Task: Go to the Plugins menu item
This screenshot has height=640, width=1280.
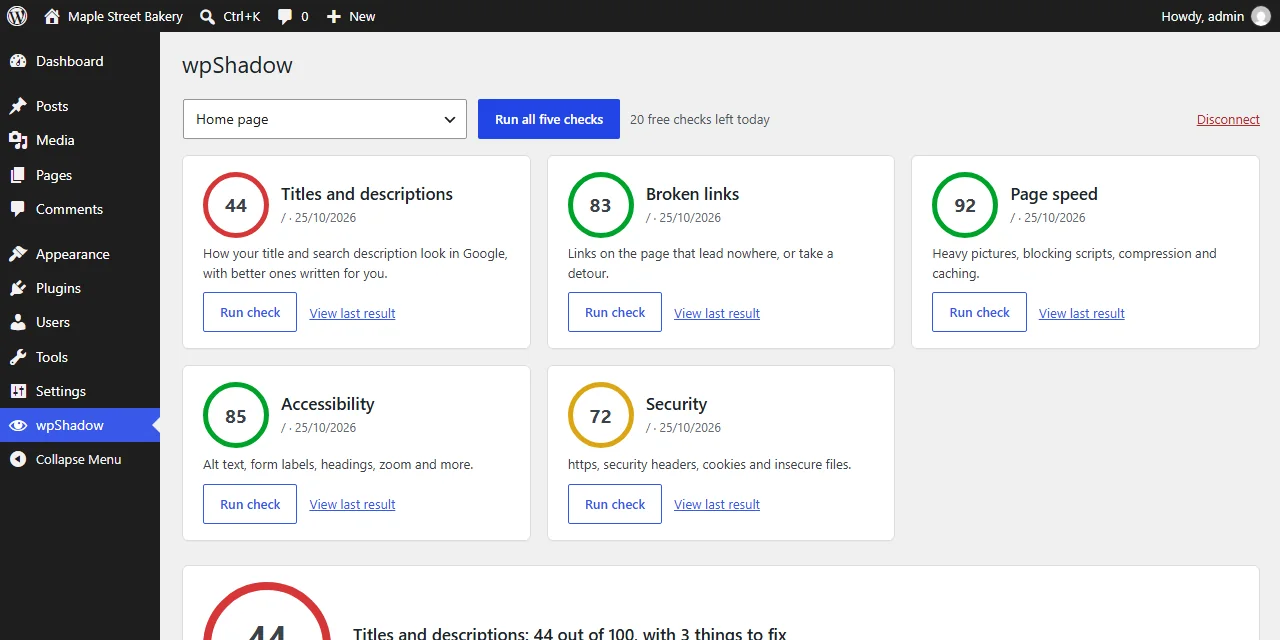Action: pos(80,288)
